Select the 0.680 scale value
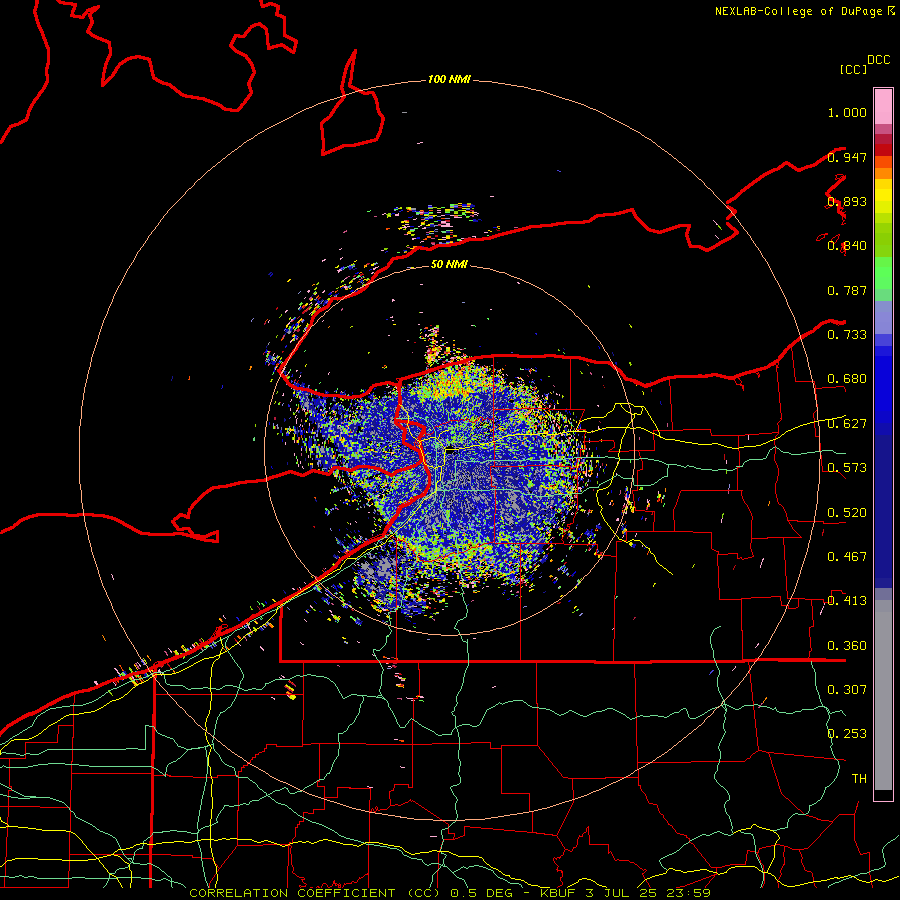 point(847,378)
